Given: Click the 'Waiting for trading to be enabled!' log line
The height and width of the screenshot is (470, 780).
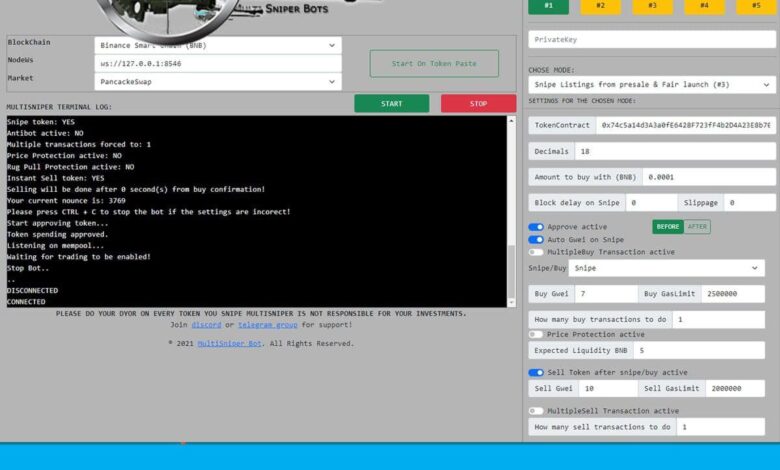Looking at the screenshot, I should point(79,257).
